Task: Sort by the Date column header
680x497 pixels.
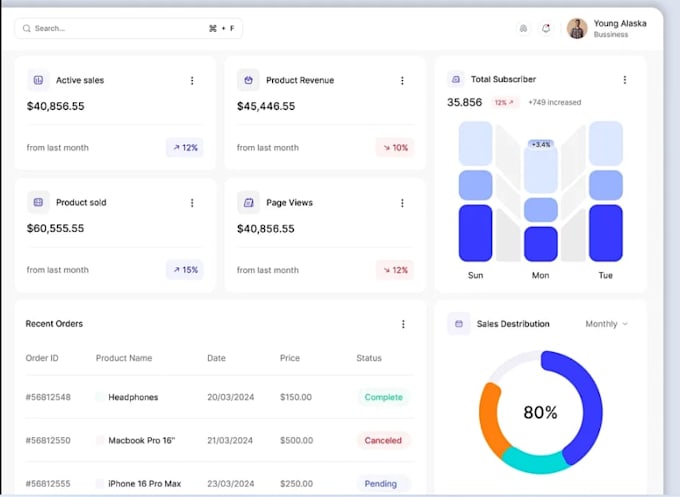Action: [x=216, y=358]
